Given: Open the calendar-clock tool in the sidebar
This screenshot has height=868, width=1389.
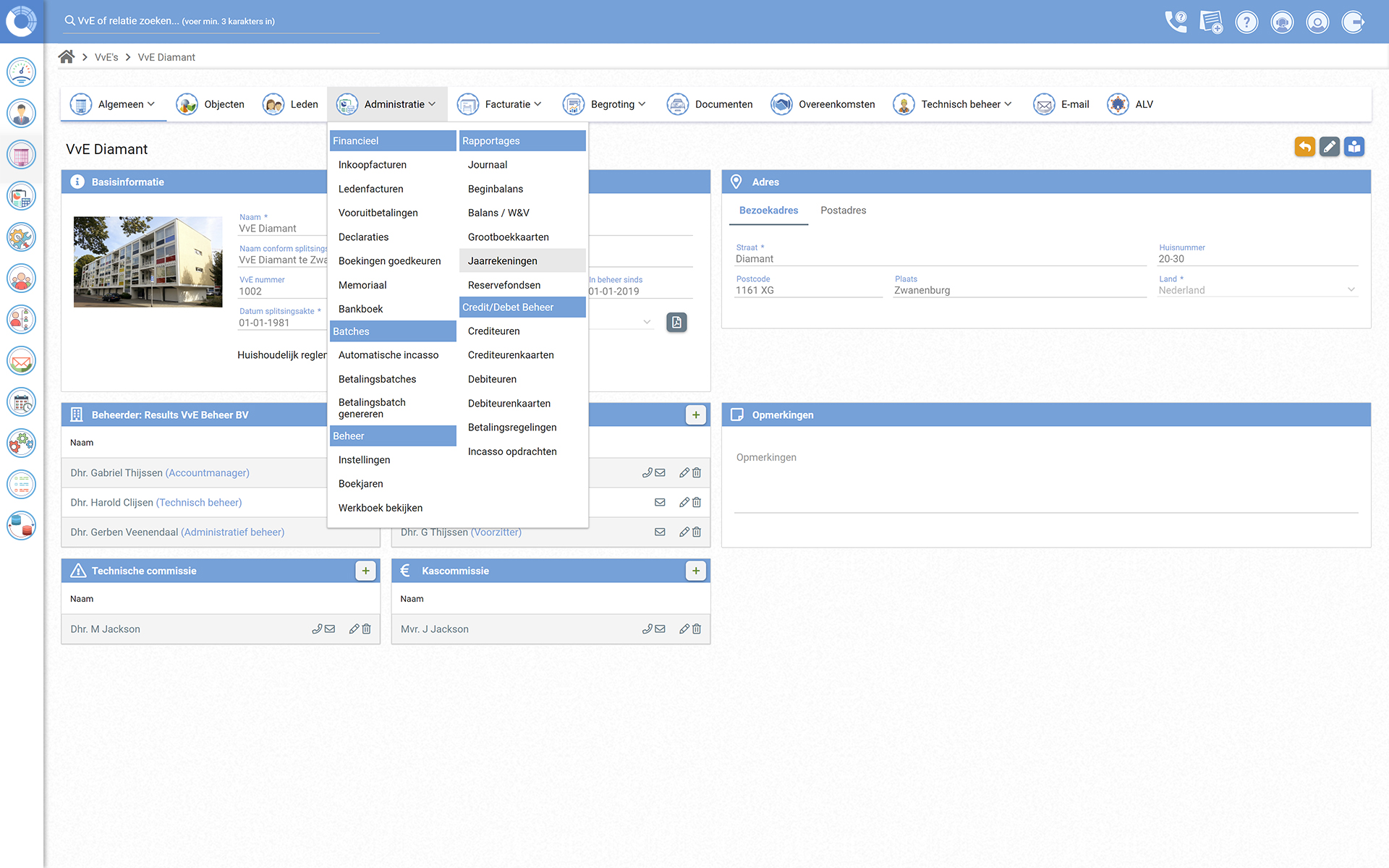Looking at the screenshot, I should point(22,402).
